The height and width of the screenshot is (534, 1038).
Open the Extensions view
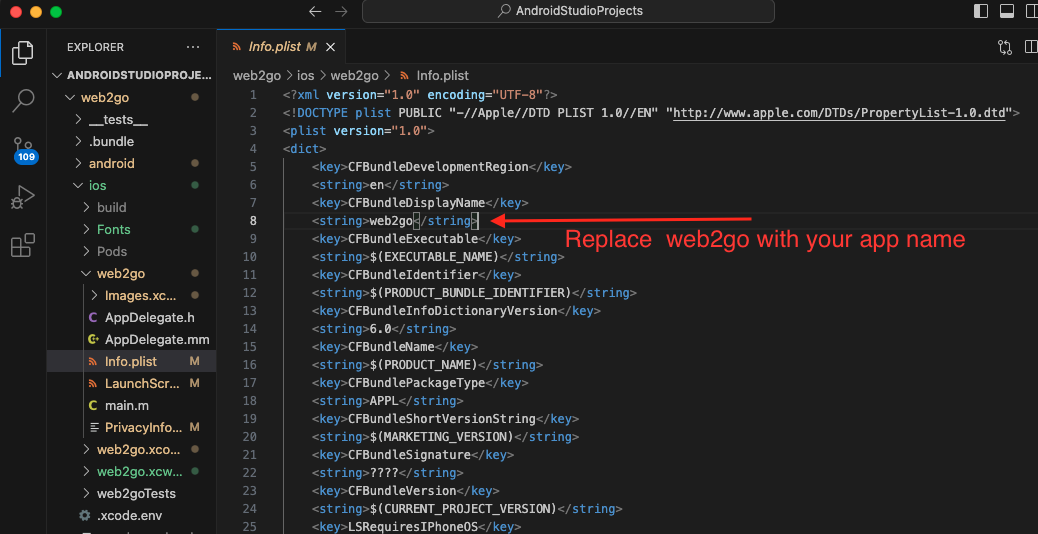pos(22,246)
